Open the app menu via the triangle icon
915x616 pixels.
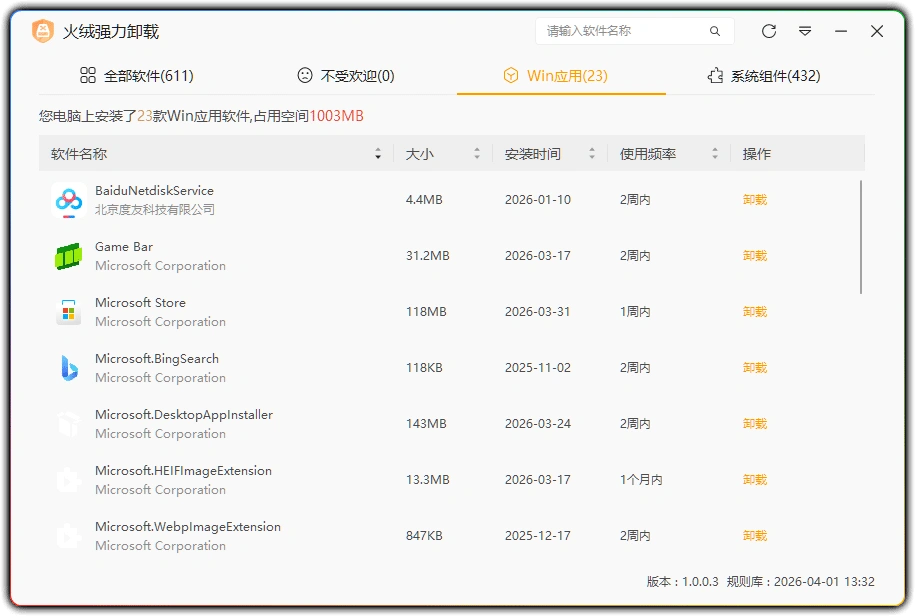805,31
